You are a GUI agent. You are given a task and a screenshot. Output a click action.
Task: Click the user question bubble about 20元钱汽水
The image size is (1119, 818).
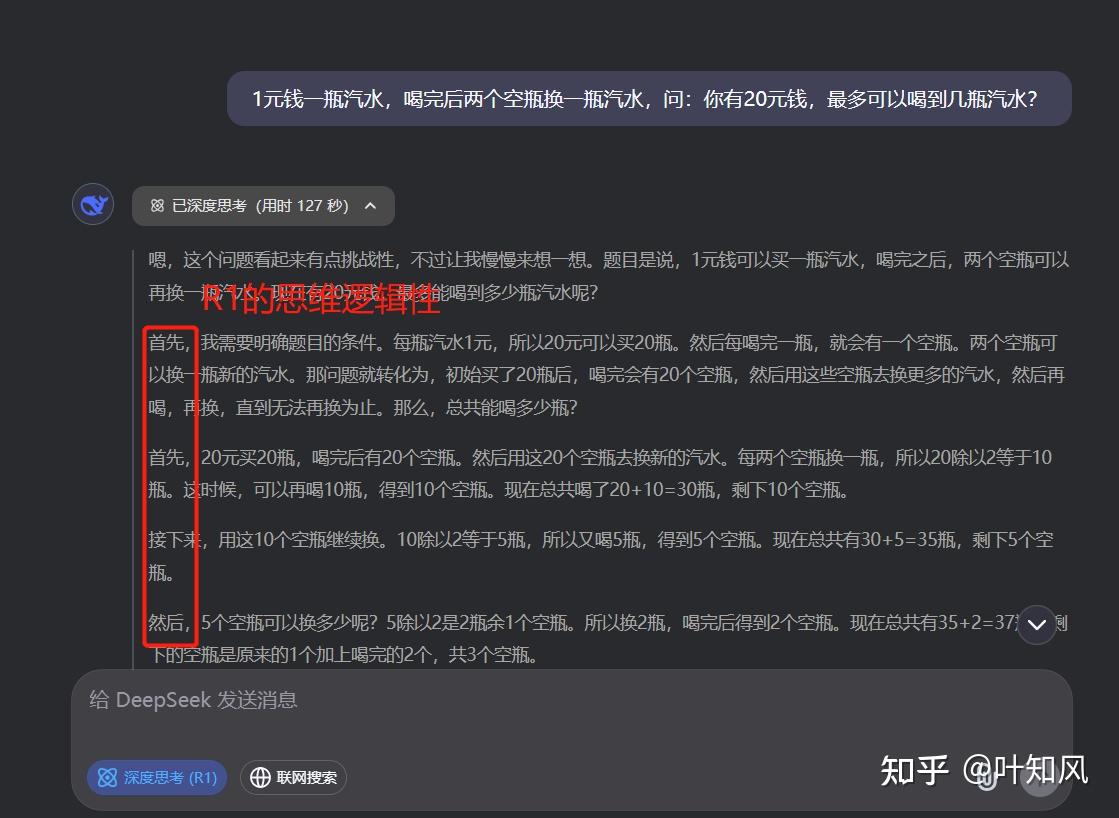[x=649, y=99]
